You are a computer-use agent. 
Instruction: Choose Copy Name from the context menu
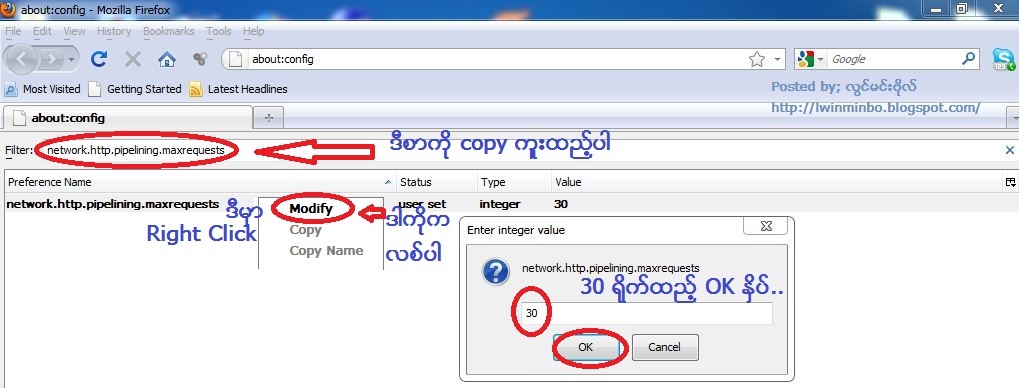coord(326,251)
